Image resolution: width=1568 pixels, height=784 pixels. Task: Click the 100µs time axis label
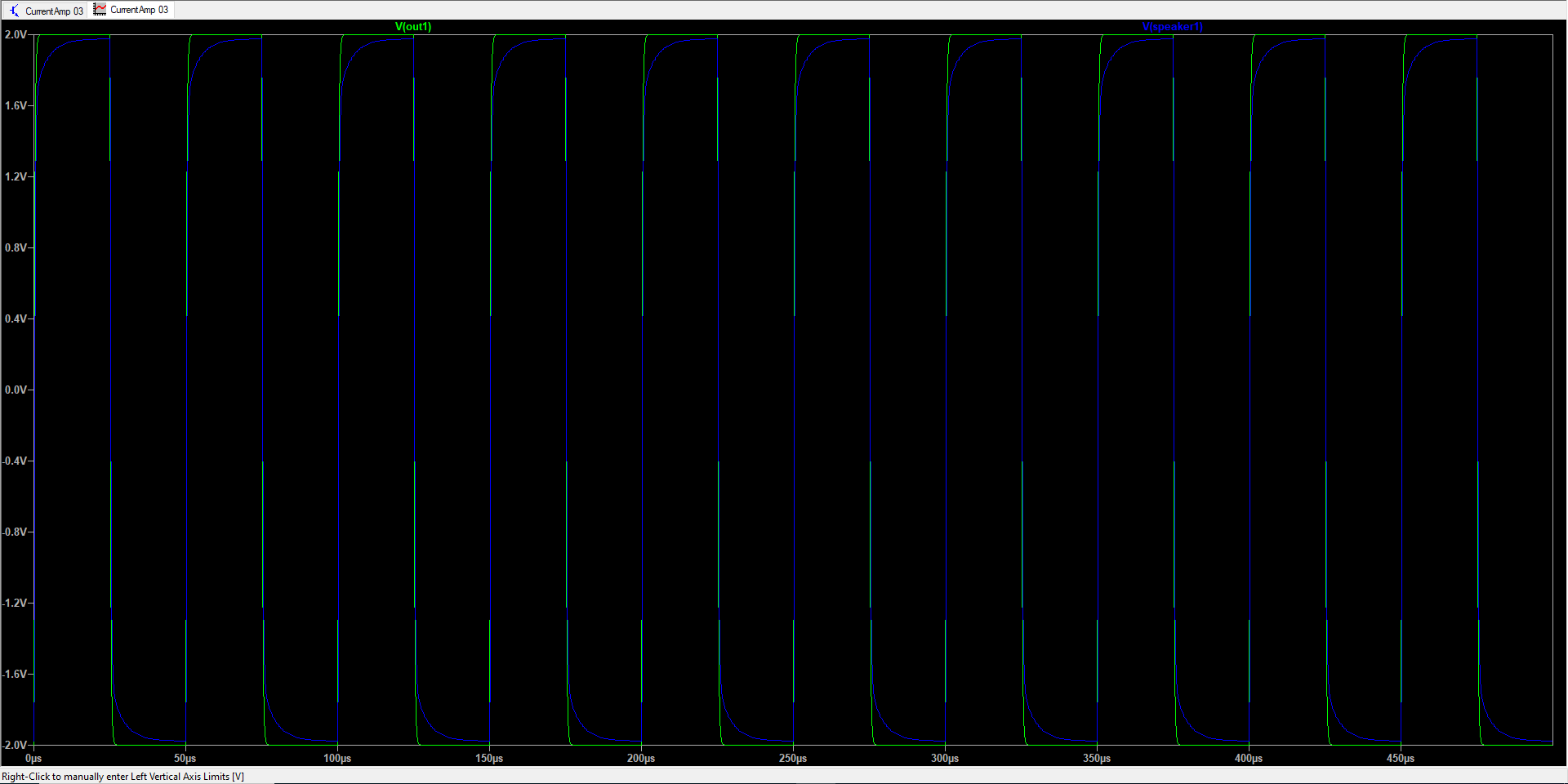click(337, 759)
